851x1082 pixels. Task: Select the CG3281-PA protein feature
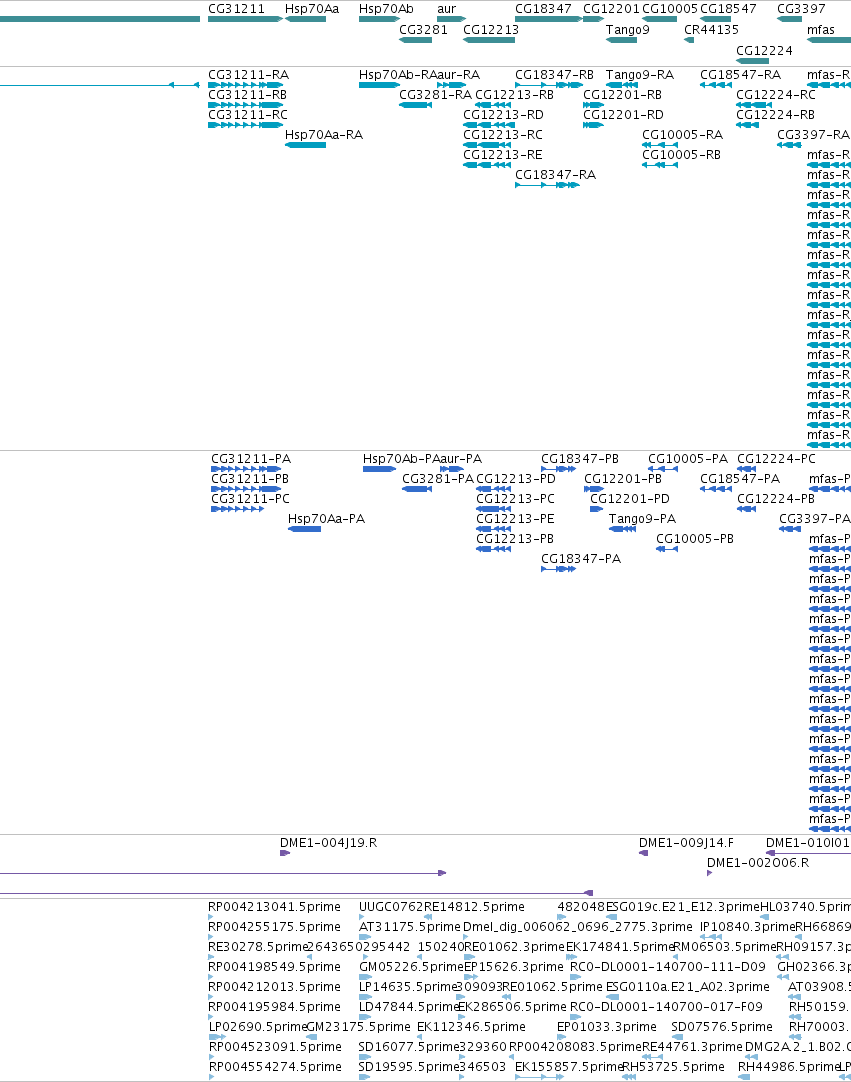[x=417, y=489]
